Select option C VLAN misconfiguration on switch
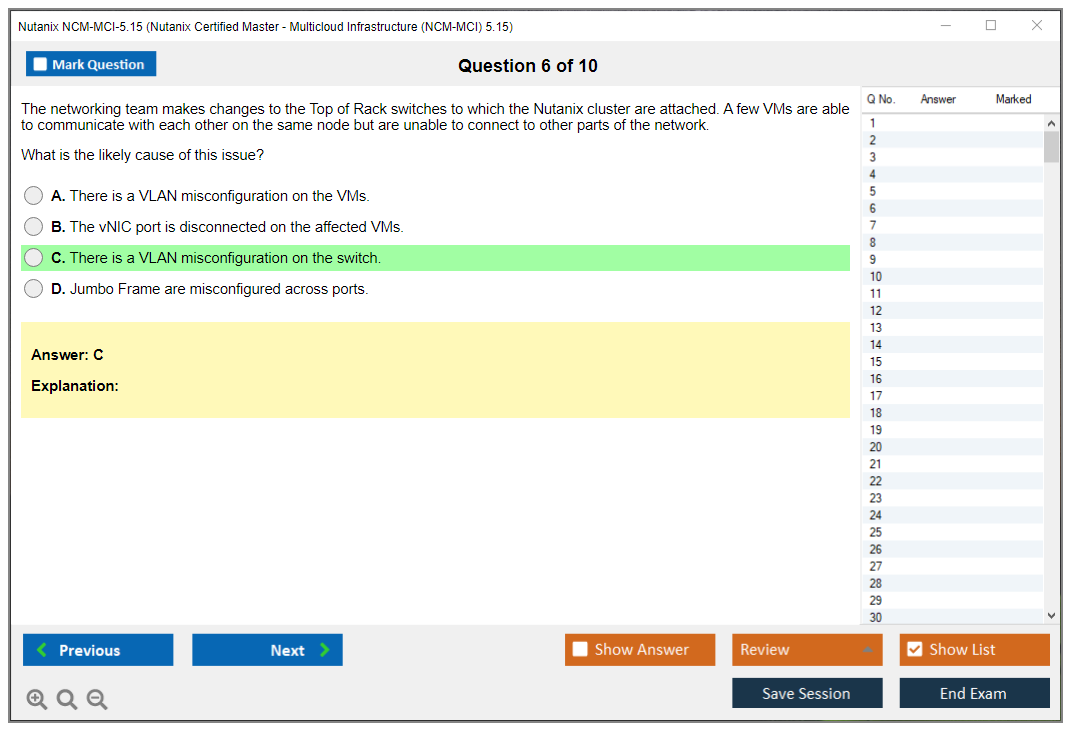 tap(34, 258)
